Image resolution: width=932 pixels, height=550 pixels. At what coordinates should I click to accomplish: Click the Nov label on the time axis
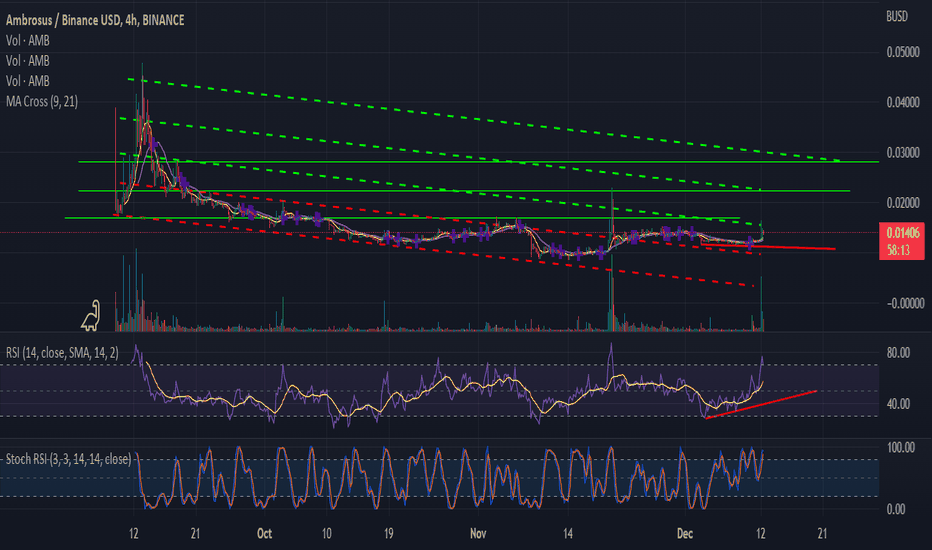[x=478, y=533]
